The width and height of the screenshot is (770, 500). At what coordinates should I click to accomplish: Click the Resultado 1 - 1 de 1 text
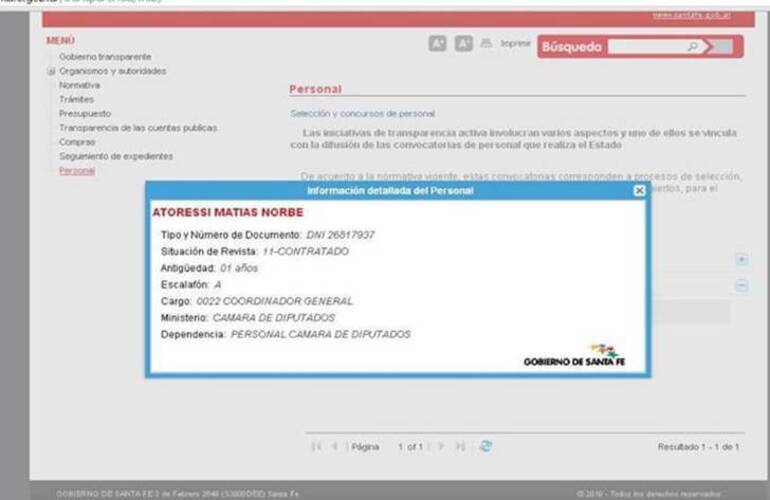tap(698, 447)
